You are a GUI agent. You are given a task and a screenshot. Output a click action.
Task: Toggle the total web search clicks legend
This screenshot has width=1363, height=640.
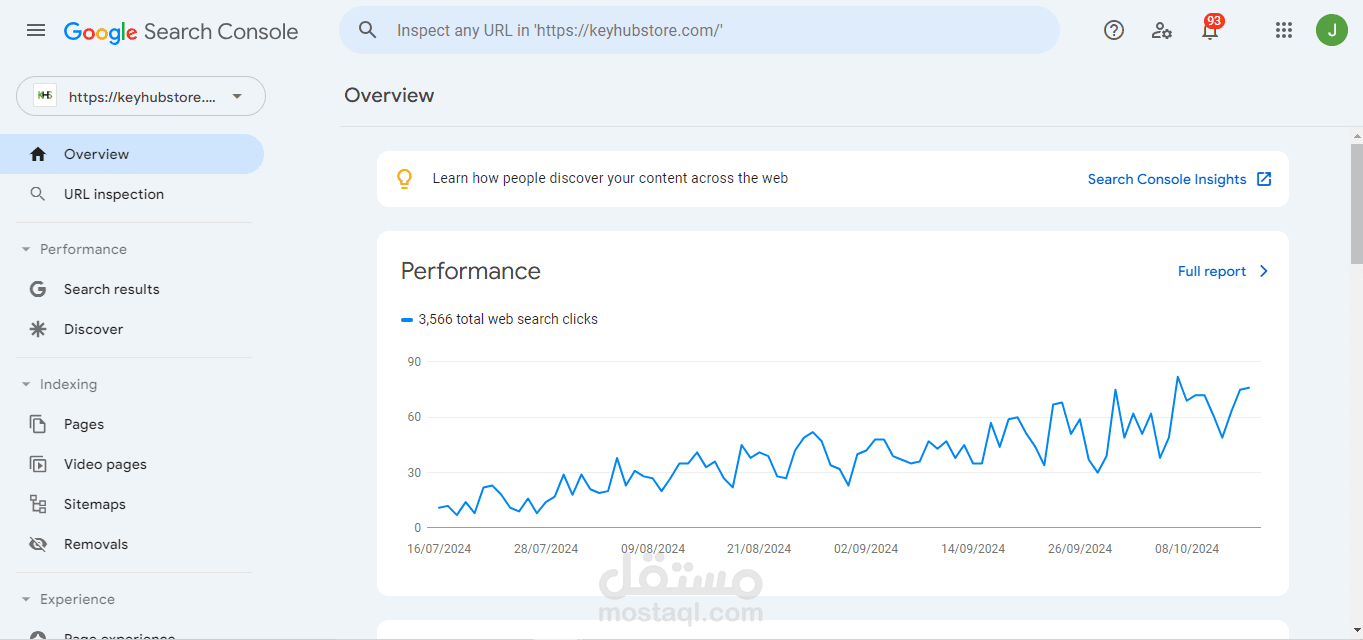[500, 319]
